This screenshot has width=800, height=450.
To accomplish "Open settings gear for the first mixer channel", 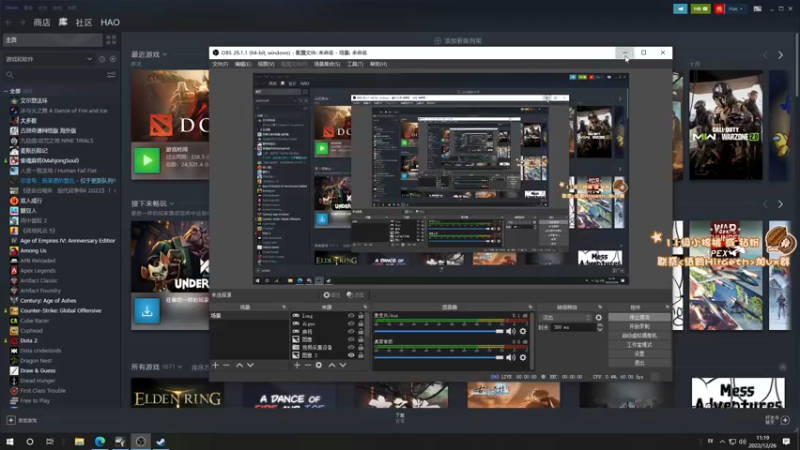I will pos(523,331).
